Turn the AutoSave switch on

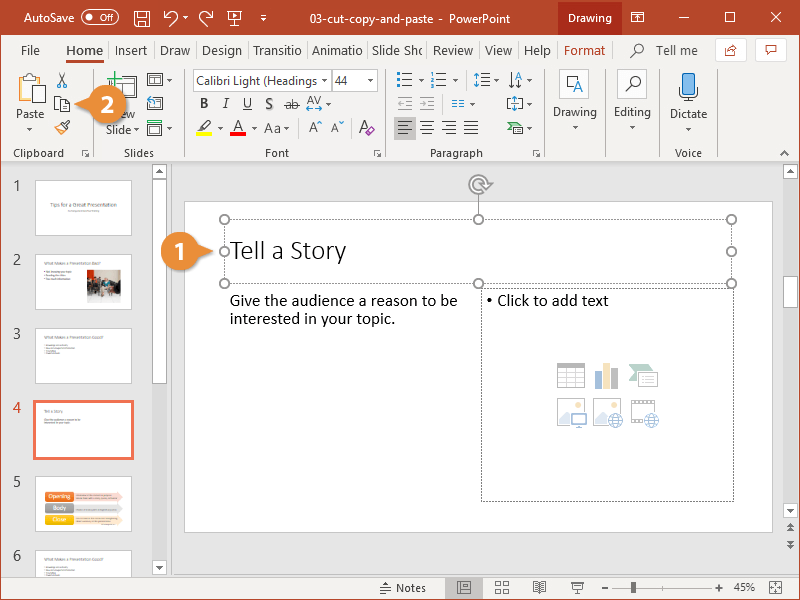click(x=100, y=17)
